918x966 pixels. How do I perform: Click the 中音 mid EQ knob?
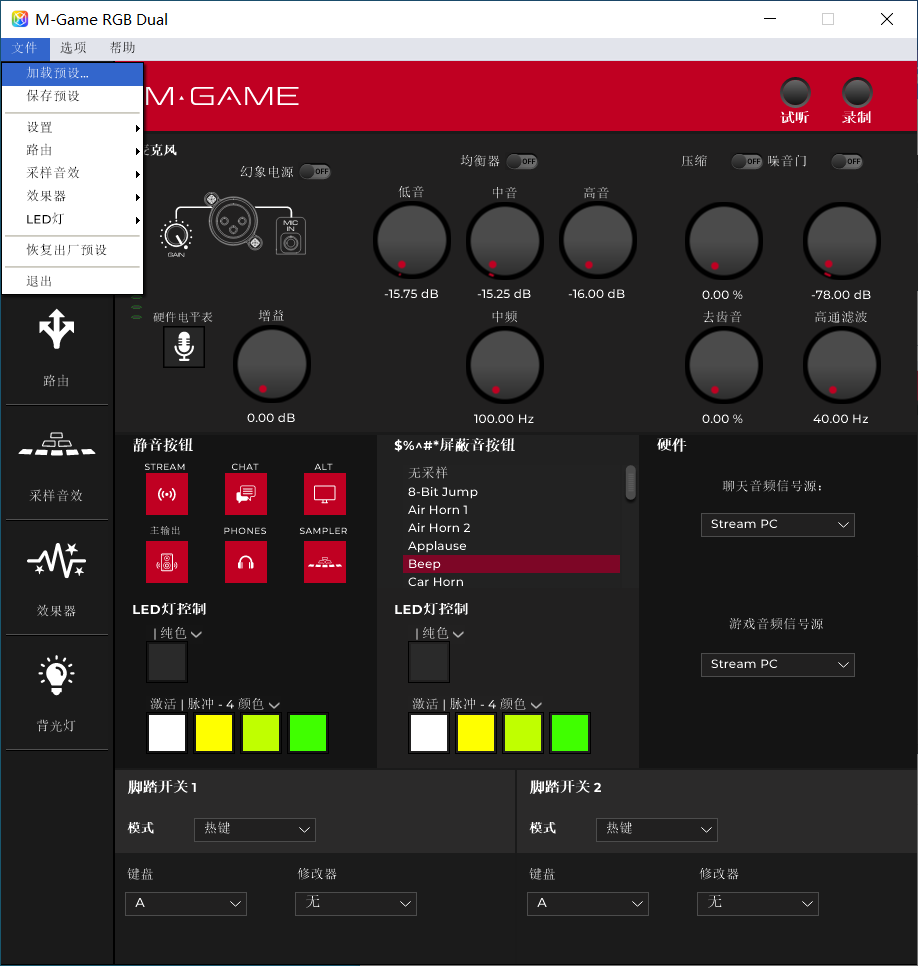click(x=505, y=240)
